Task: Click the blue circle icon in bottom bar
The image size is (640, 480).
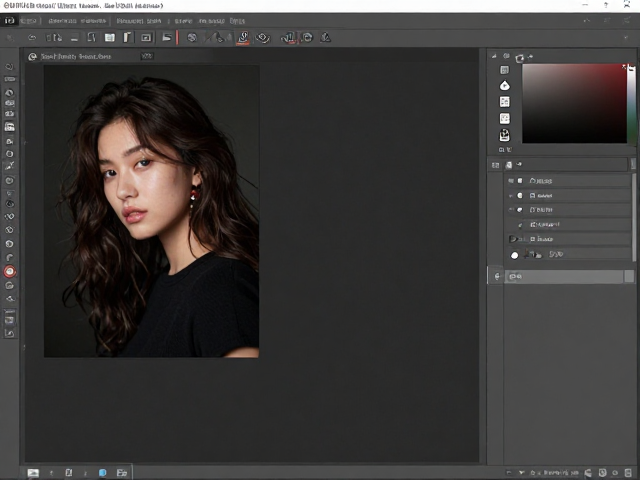Action: pyautogui.click(x=102, y=472)
